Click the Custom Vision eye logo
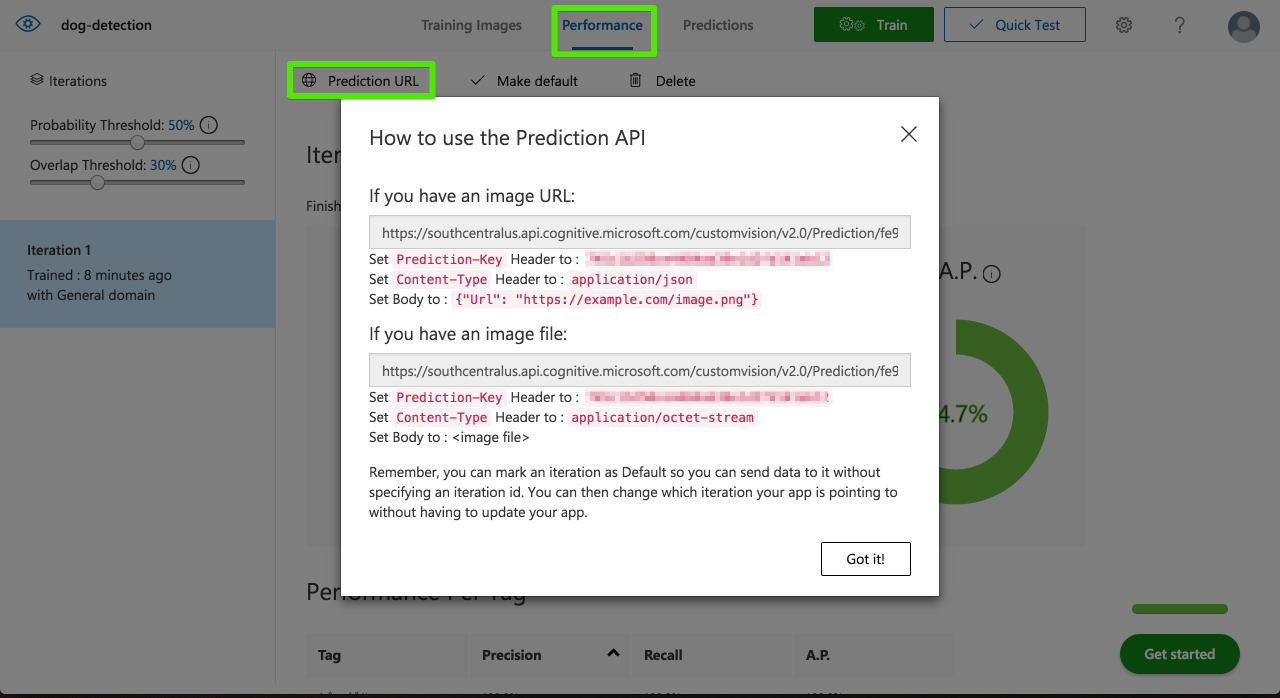The width and height of the screenshot is (1280, 698). tap(26, 22)
